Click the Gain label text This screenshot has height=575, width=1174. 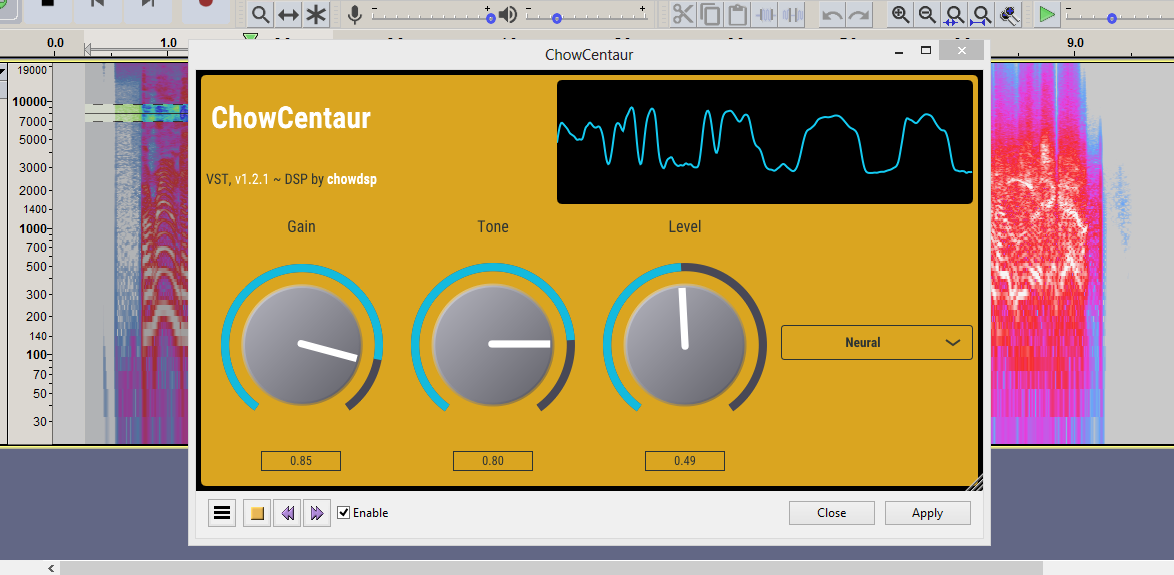(x=302, y=226)
